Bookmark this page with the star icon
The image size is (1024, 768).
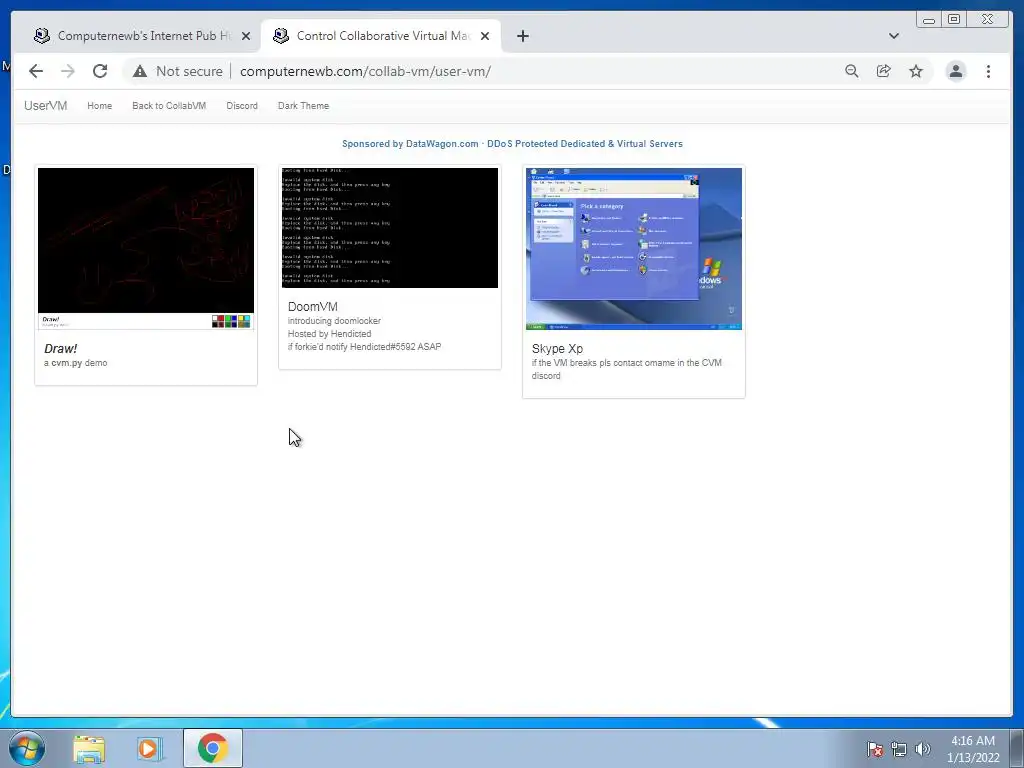[916, 71]
